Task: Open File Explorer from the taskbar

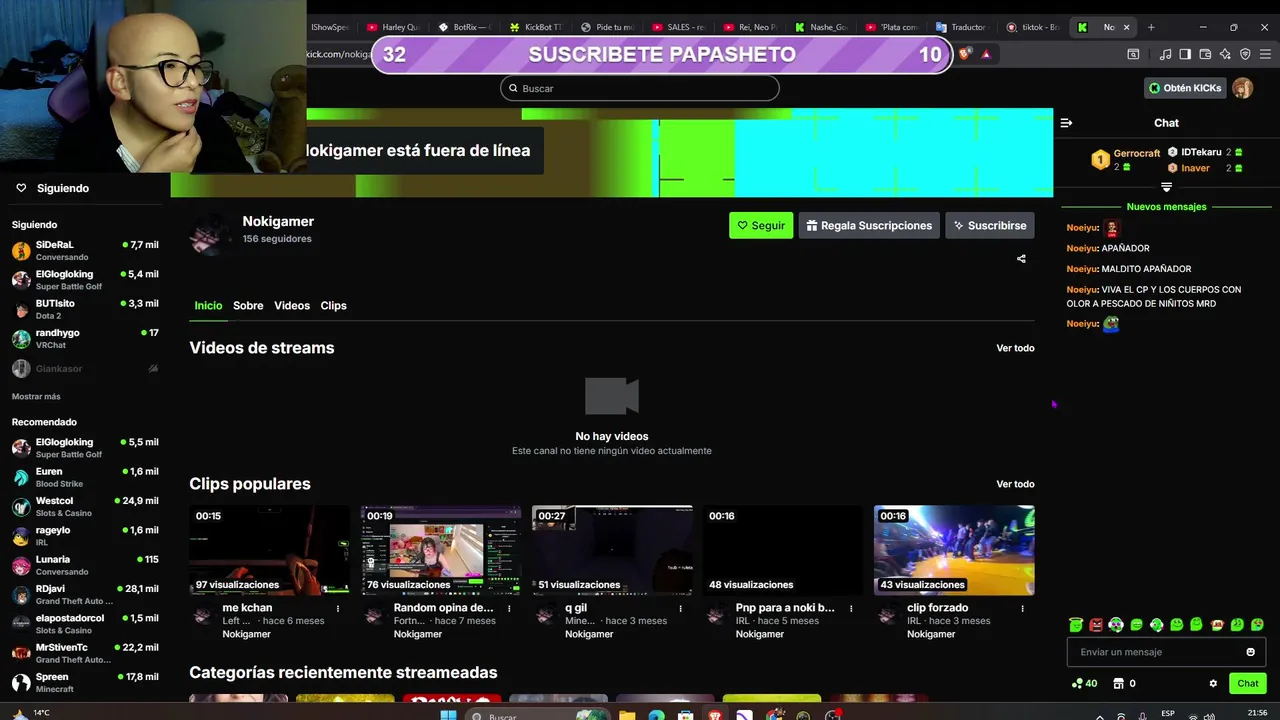Action: [x=627, y=715]
